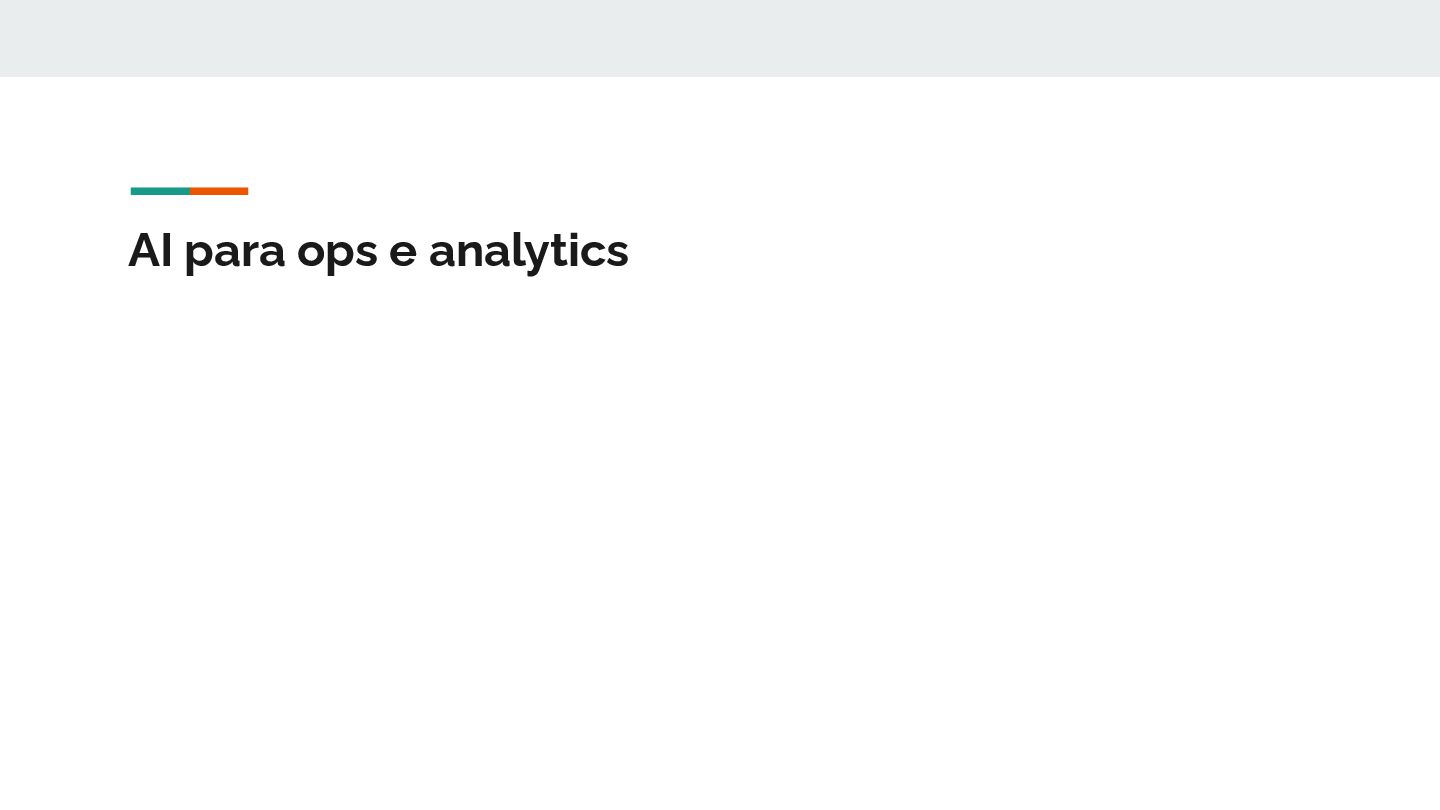Click the teal accent bar segment
This screenshot has width=1440, height=810.
[160, 191]
